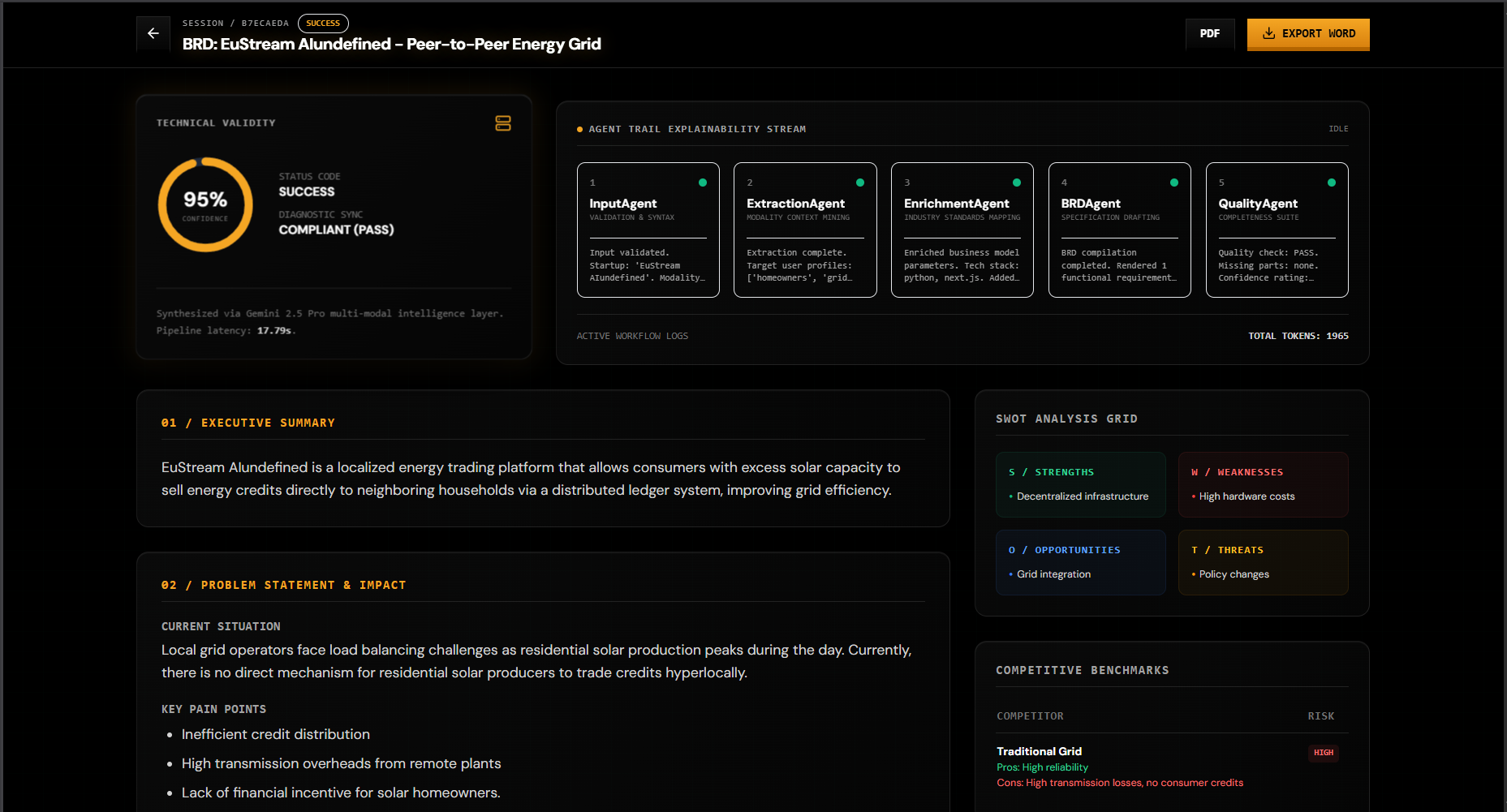1507x812 pixels.
Task: Click SWOT Analysis Grid heading
Action: 1066,419
